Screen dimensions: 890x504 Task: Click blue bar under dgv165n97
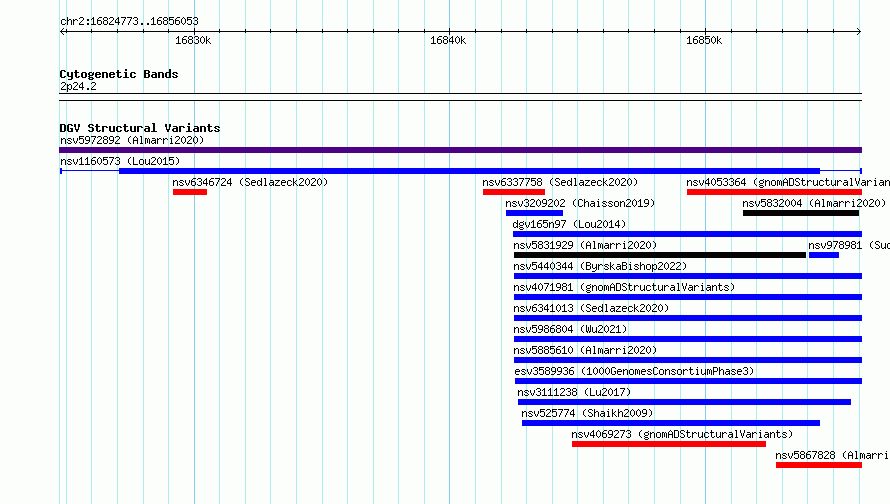(x=687, y=234)
